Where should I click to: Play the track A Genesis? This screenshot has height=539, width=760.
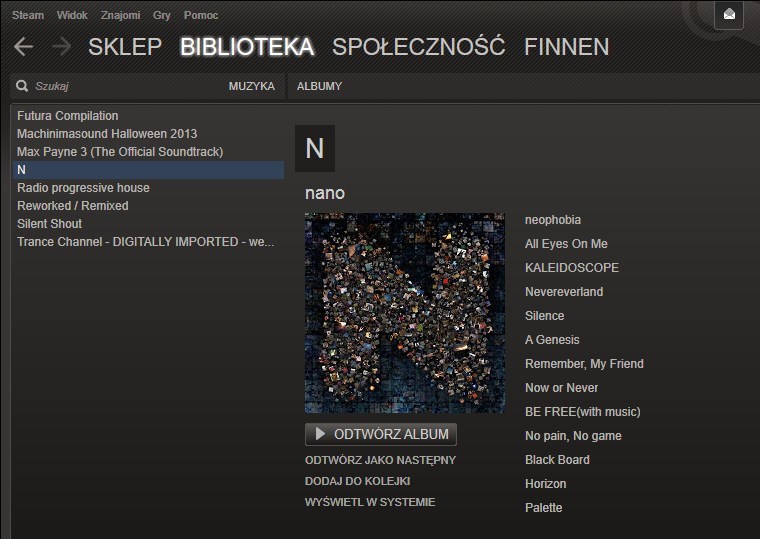(x=552, y=340)
